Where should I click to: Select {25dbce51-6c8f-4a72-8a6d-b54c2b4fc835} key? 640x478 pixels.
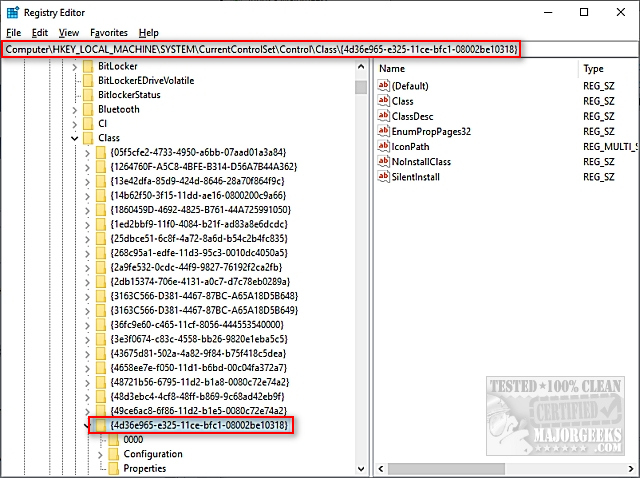pos(199,238)
